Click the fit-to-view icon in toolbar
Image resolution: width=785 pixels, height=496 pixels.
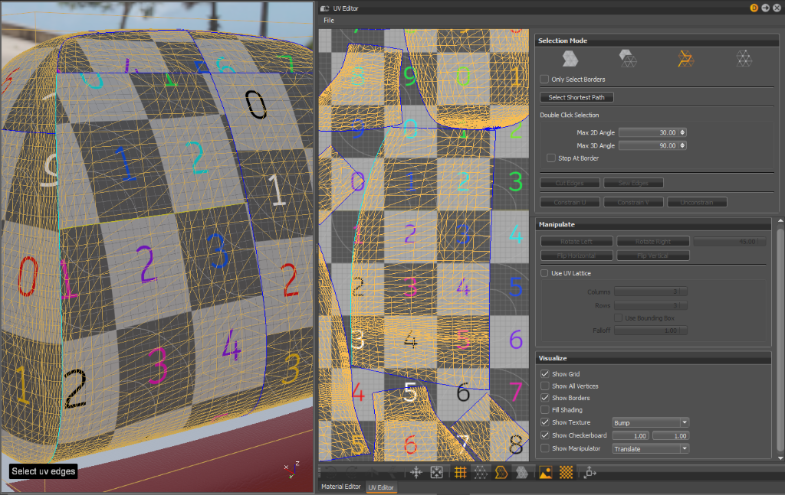437,472
